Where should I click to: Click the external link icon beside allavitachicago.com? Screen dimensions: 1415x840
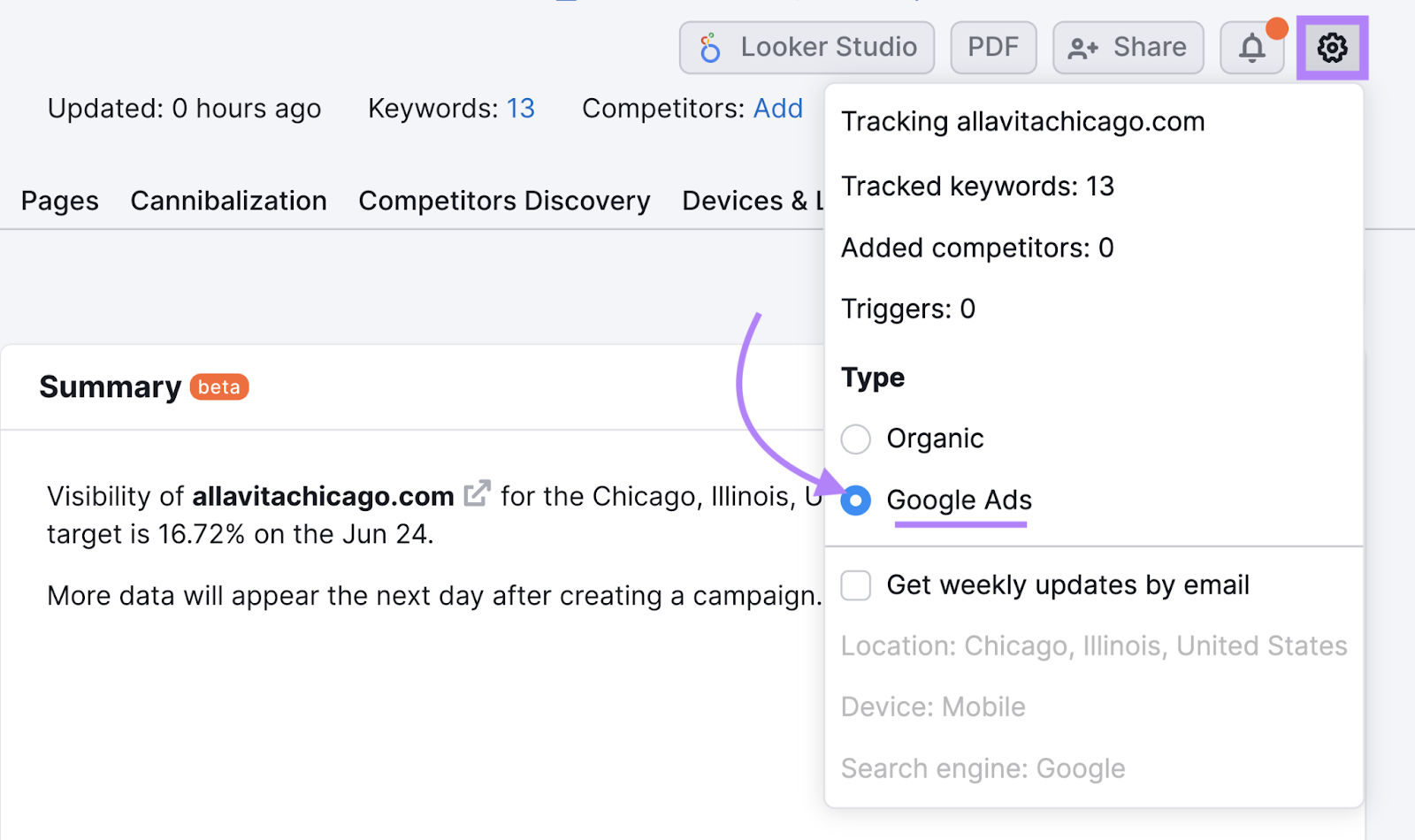(x=478, y=493)
